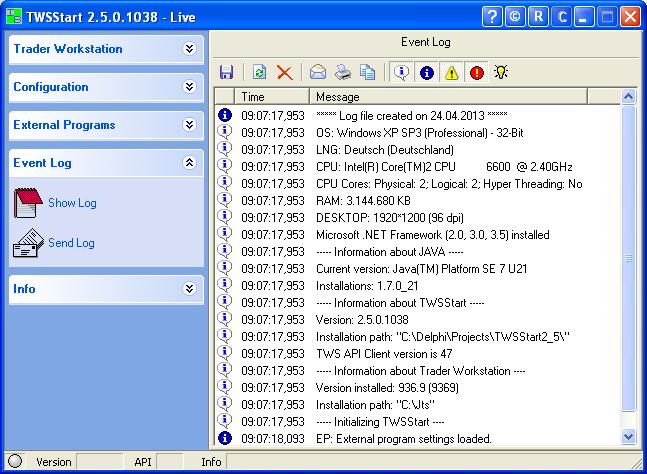Image resolution: width=647 pixels, height=474 pixels.
Task: Click the R title bar button
Action: coord(538,17)
